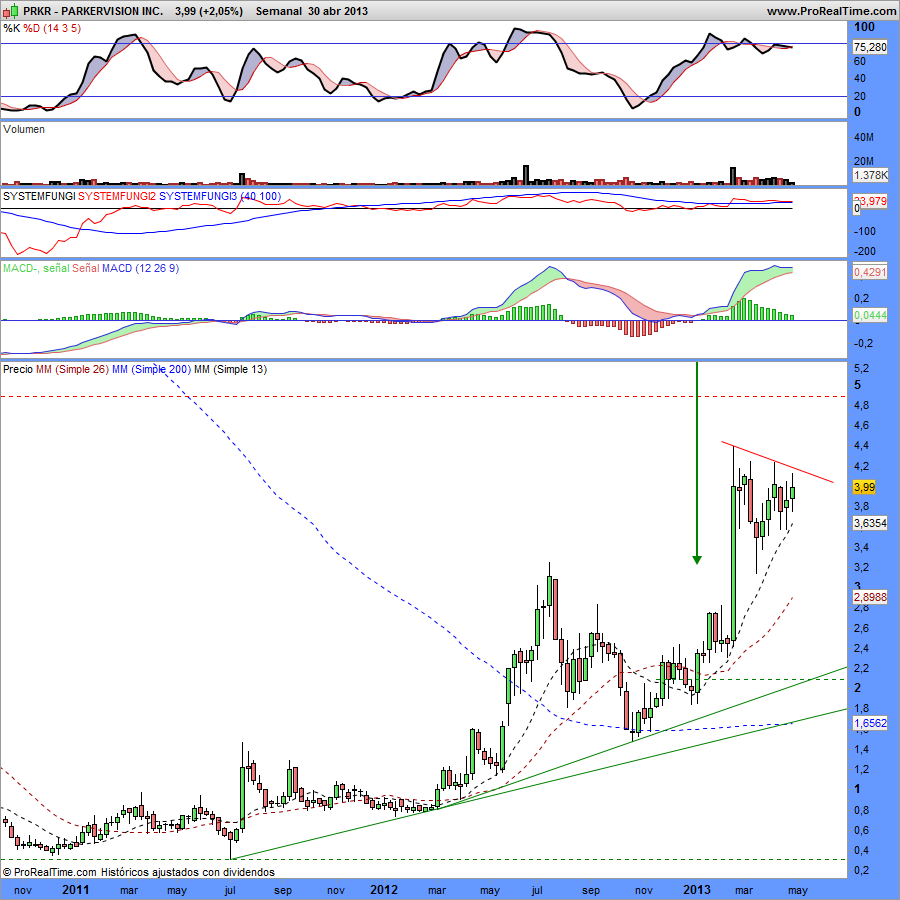The width and height of the screenshot is (900, 900).
Task: Click the red SYSTEMFUNGI2 indicator label
Action: point(117,196)
